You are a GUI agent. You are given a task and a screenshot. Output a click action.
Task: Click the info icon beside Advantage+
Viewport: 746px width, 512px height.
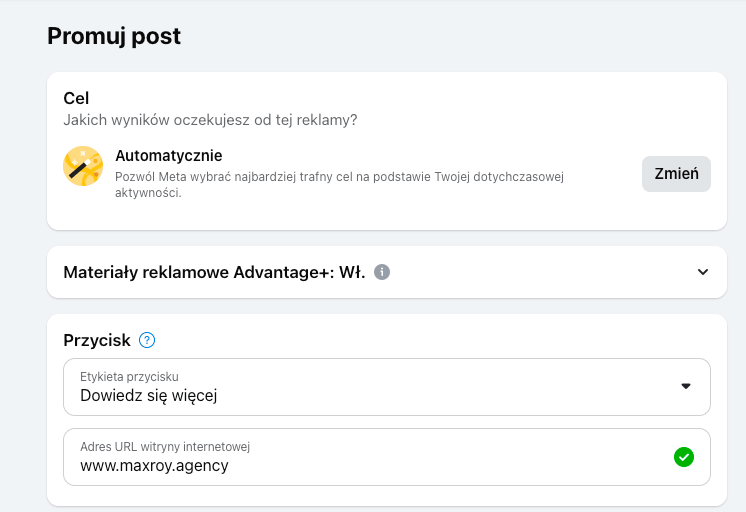point(382,272)
